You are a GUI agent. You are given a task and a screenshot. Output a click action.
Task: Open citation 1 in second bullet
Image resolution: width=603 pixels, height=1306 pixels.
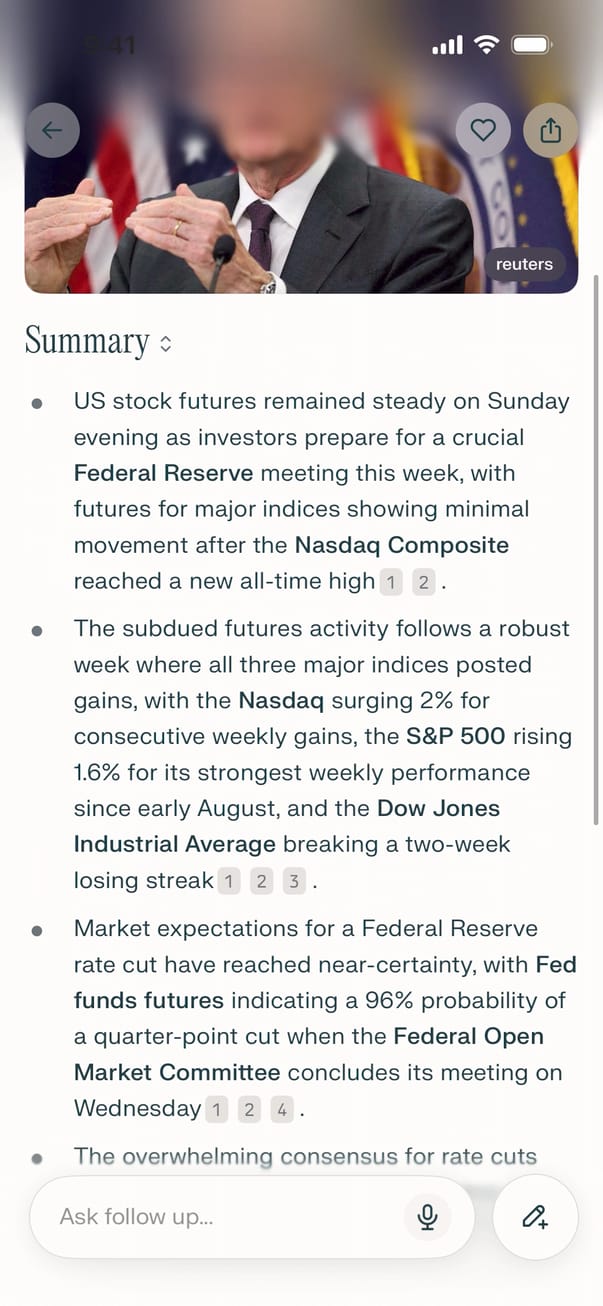229,881
